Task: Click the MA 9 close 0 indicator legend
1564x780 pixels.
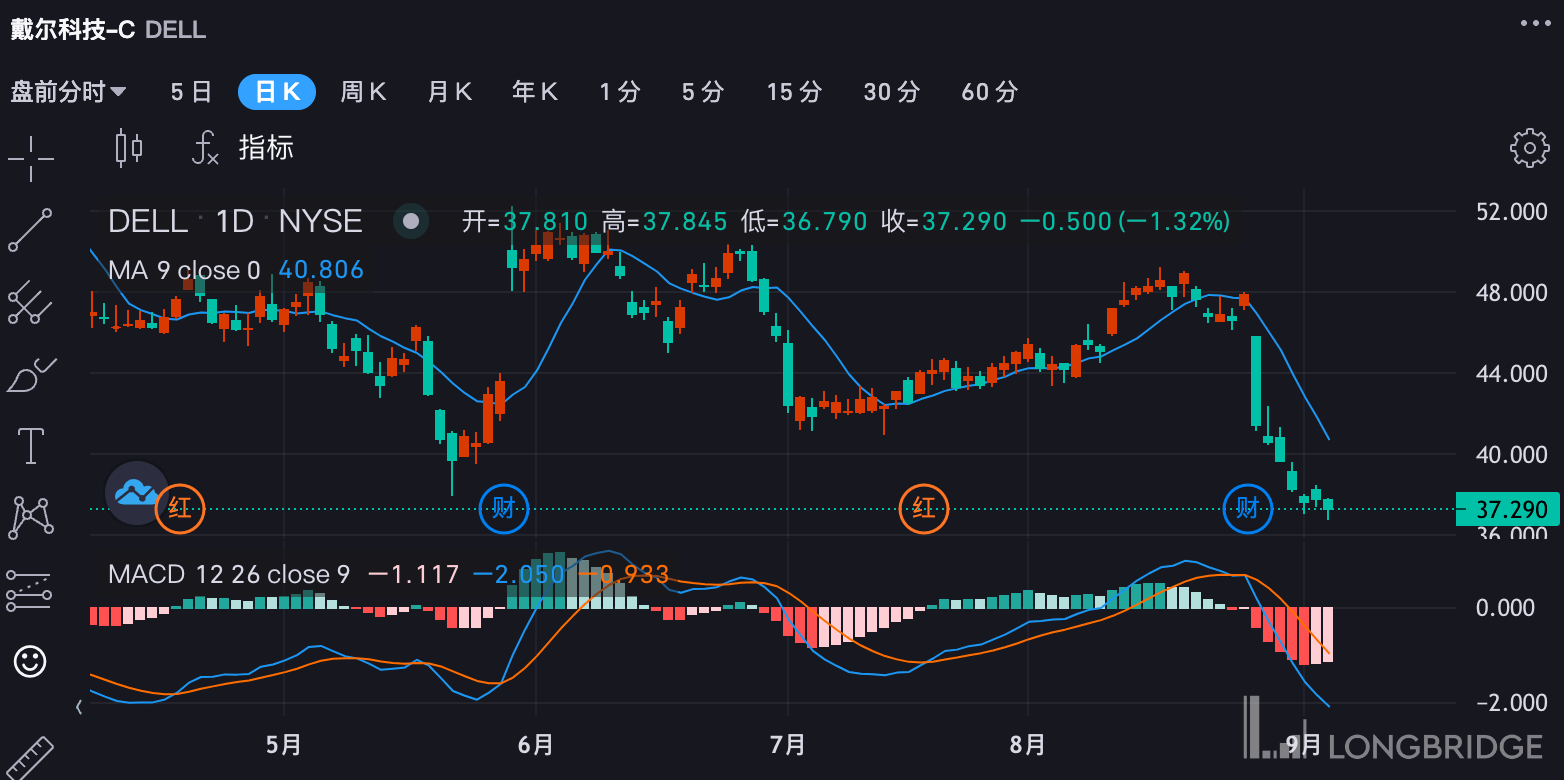Action: (x=184, y=270)
